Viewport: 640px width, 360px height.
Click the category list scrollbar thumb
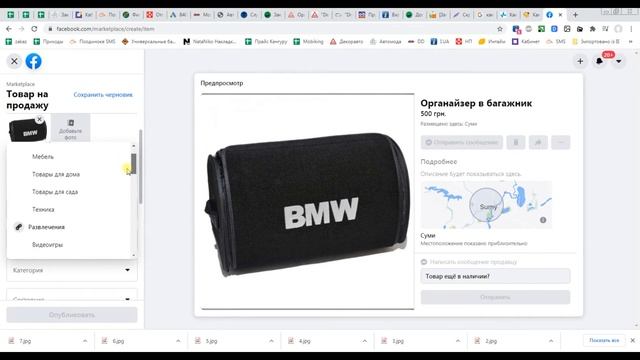point(133,164)
